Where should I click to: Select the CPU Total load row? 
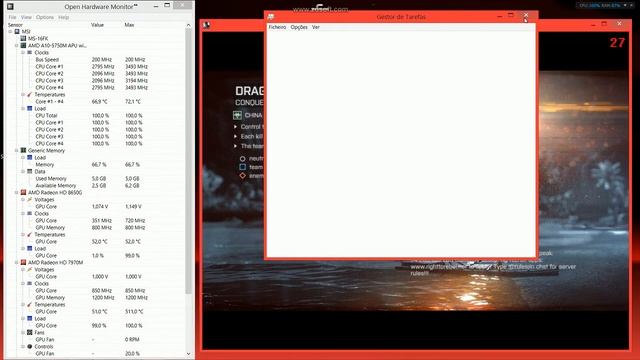[x=96, y=116]
